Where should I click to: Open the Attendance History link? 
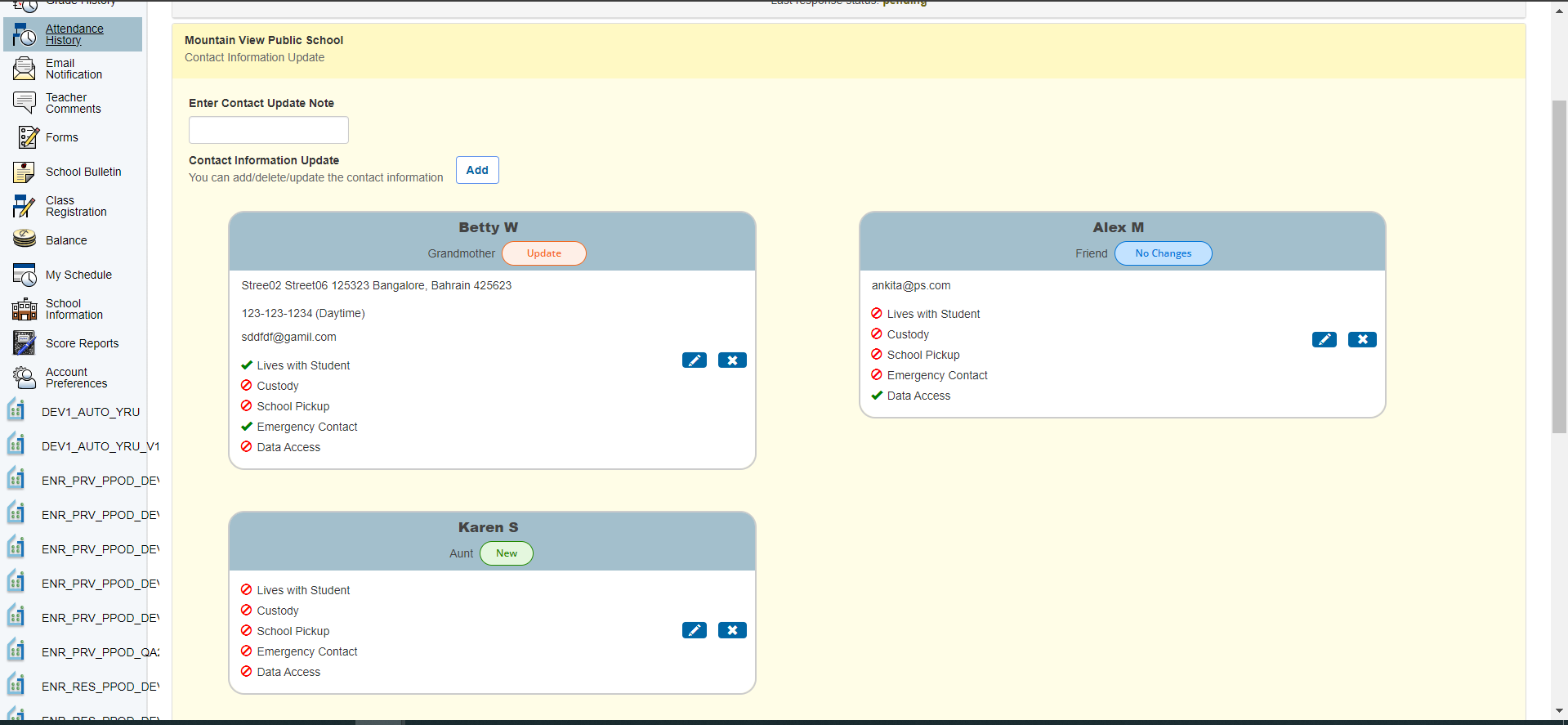74,34
